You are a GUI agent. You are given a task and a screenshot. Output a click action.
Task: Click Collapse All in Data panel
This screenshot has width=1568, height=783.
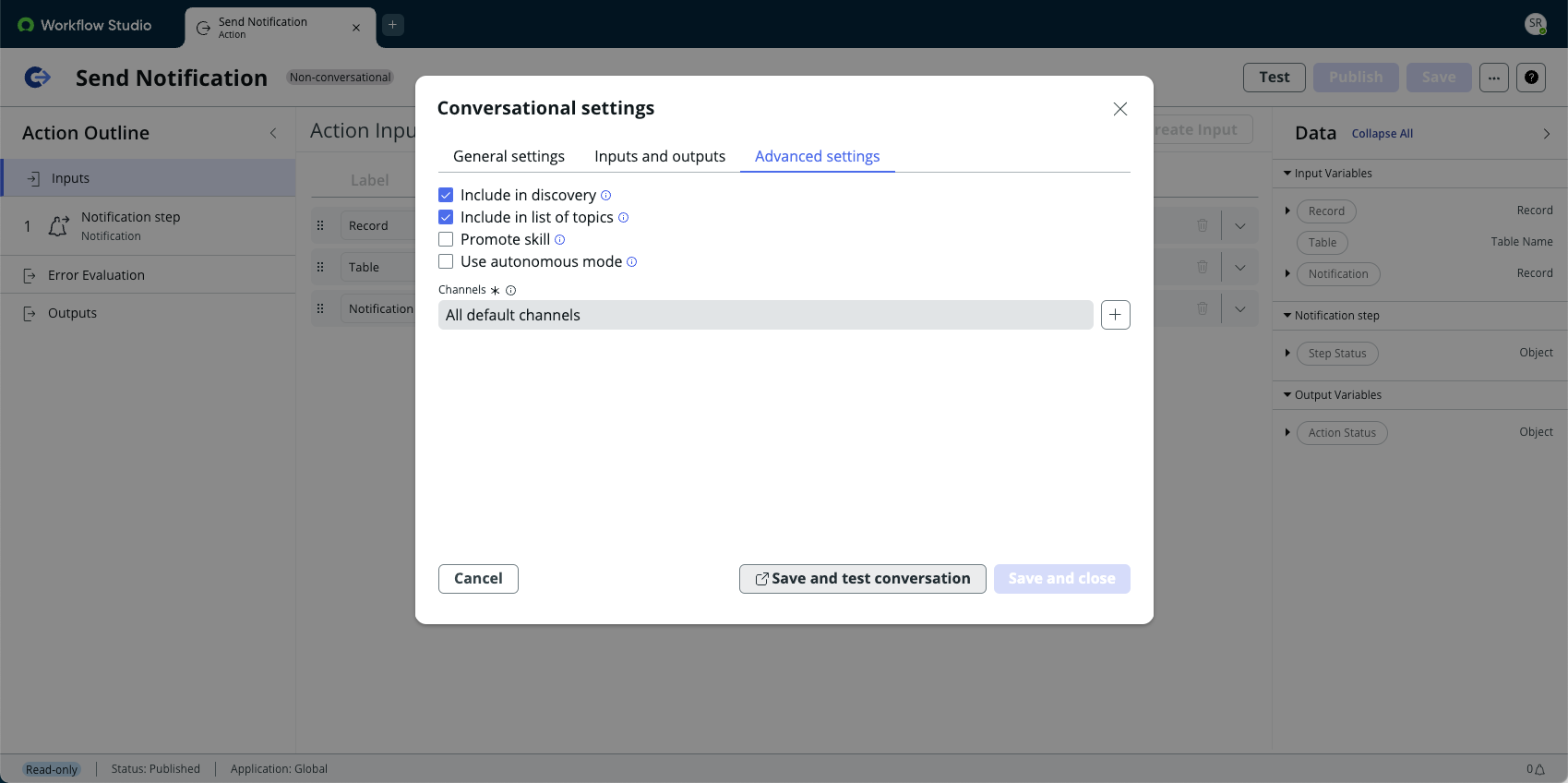(x=1382, y=134)
